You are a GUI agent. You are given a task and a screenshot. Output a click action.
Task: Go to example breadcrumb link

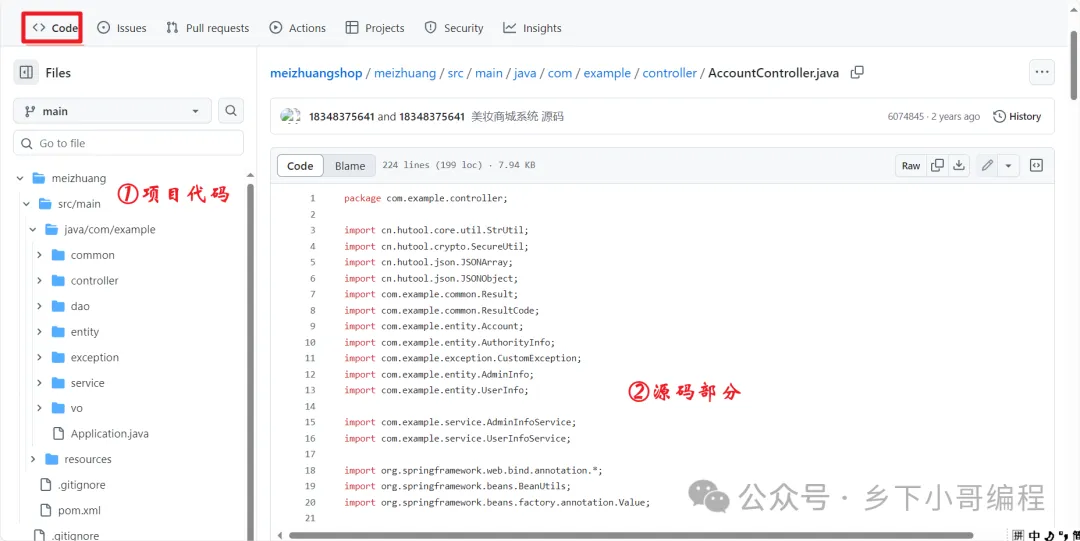(x=608, y=72)
